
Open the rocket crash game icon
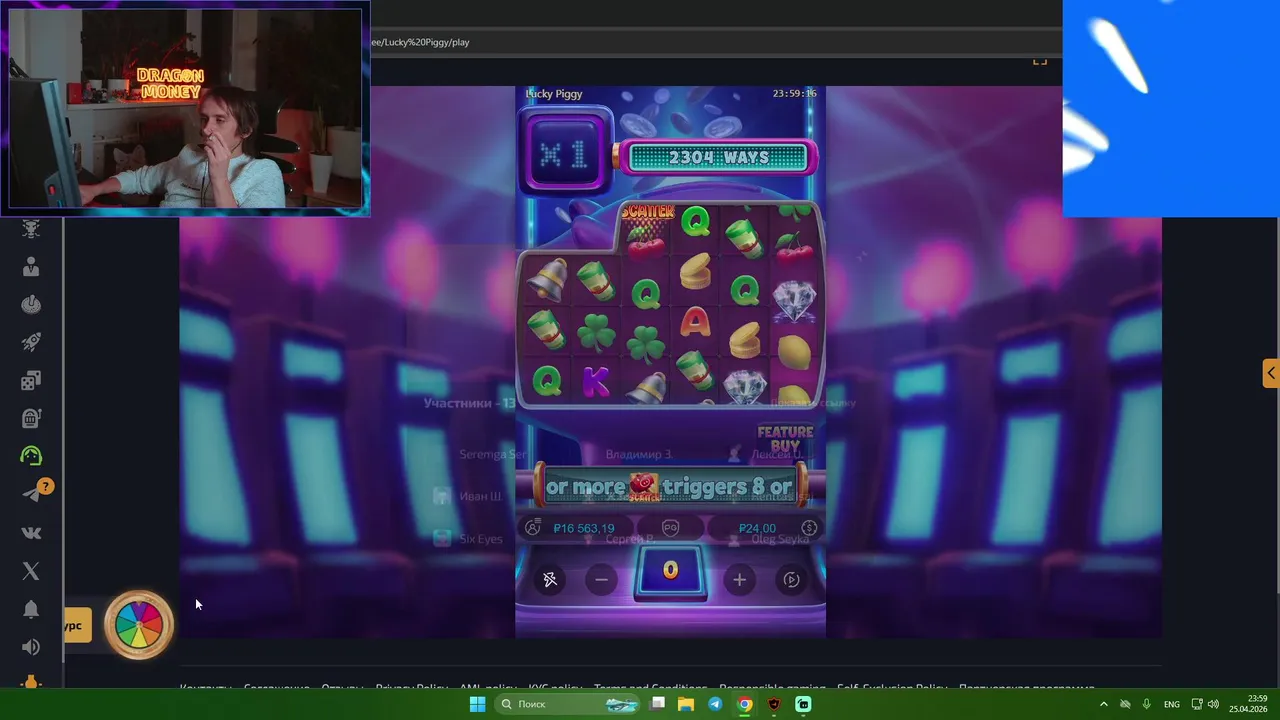[31, 343]
